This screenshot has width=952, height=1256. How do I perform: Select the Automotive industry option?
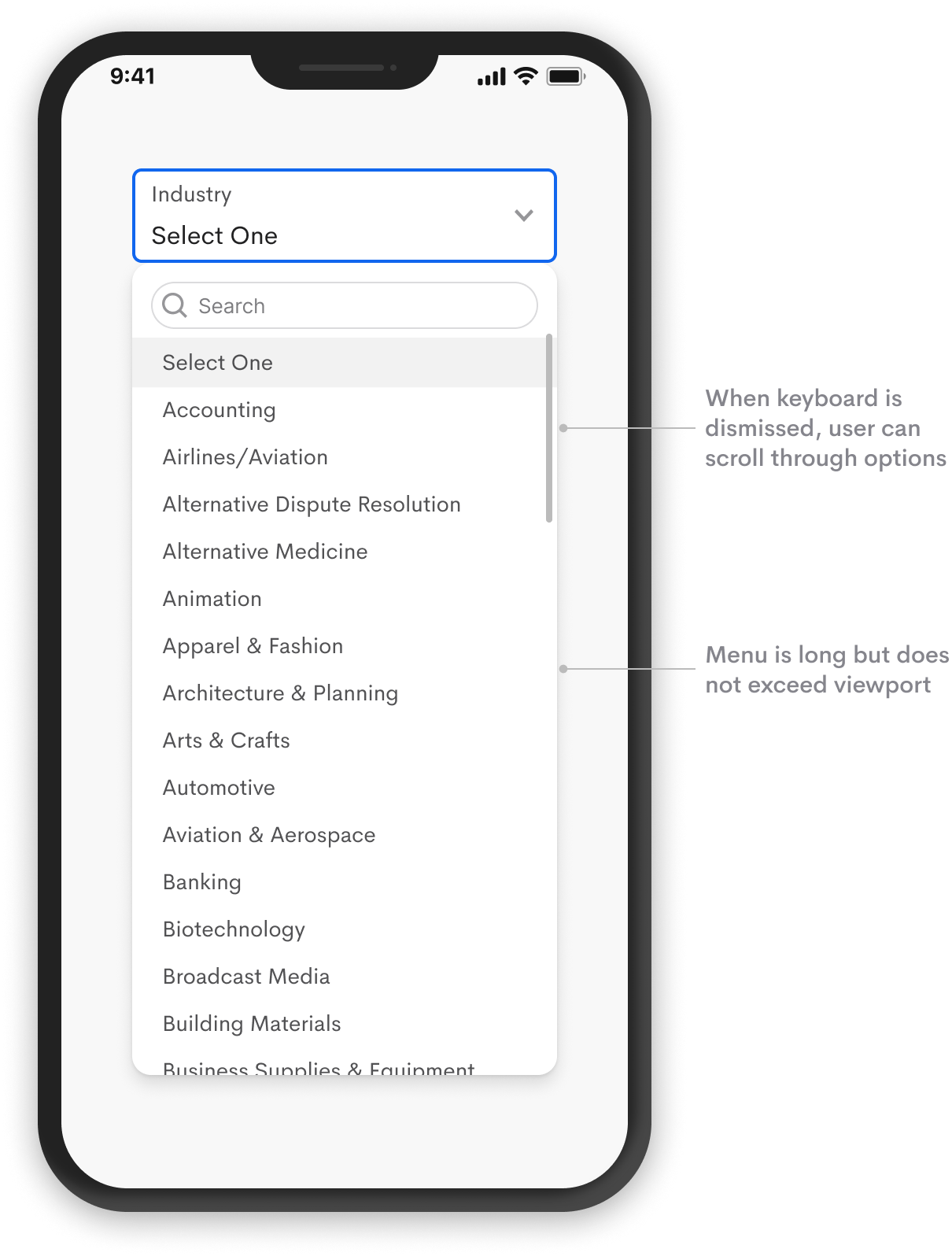[x=219, y=788]
